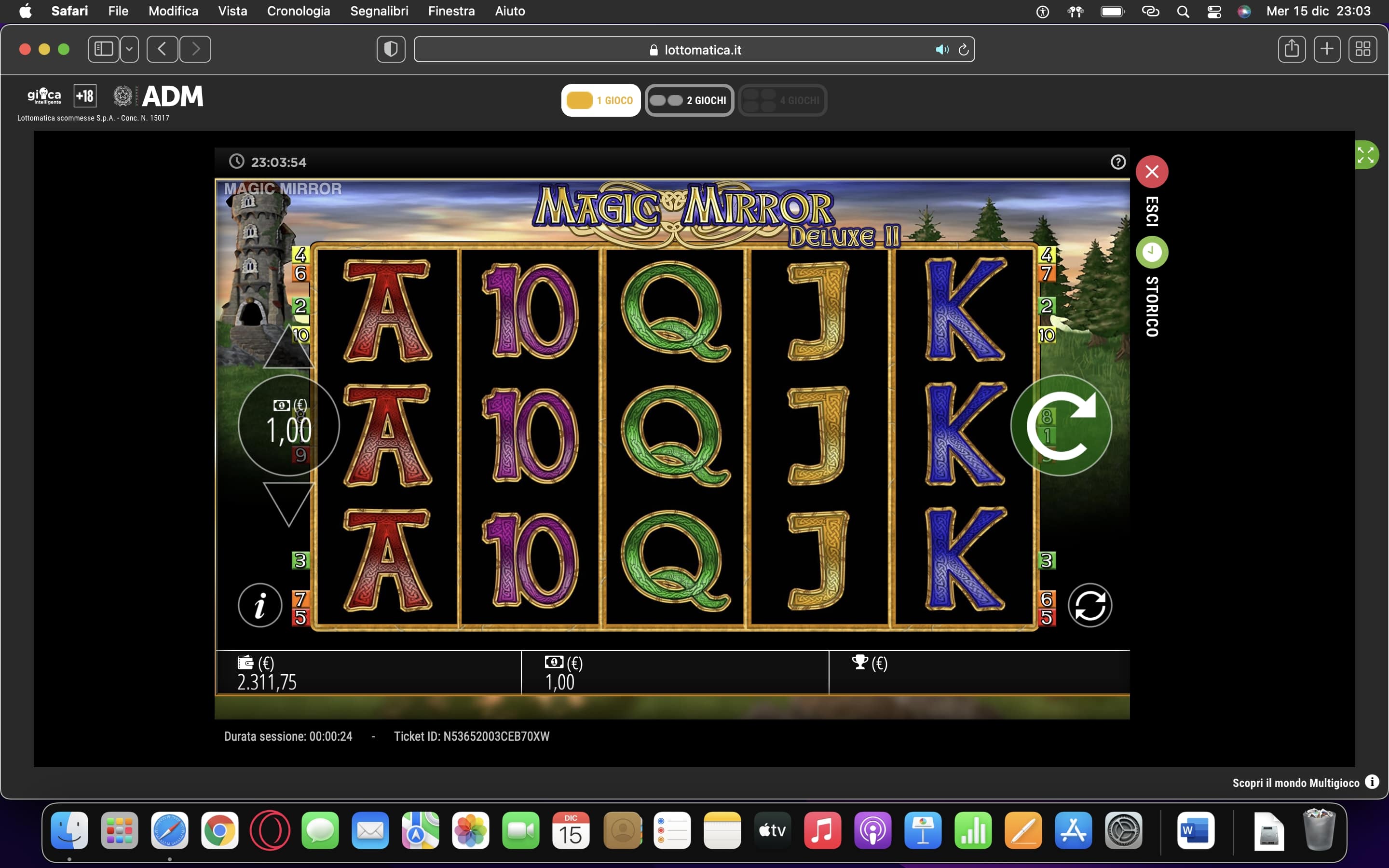Click the ADM logo
Screen dimensions: 1389x868
172,96
